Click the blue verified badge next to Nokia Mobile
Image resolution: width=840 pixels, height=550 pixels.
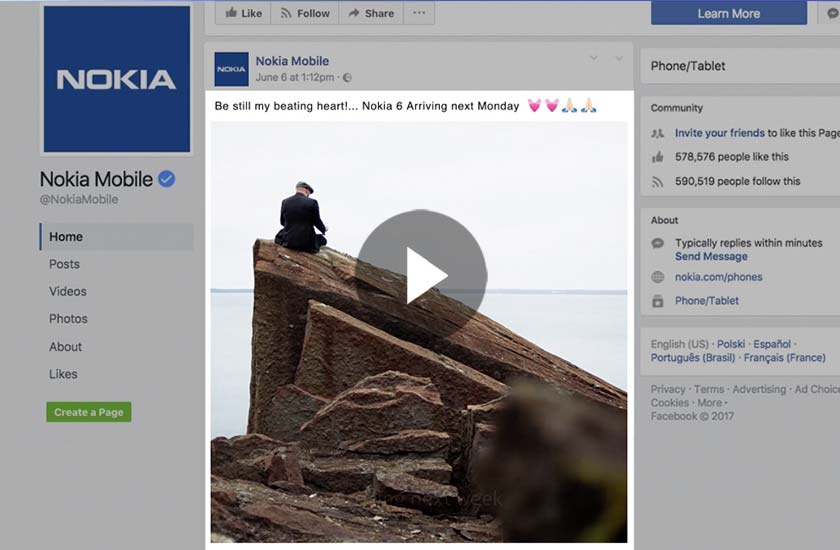click(x=167, y=179)
